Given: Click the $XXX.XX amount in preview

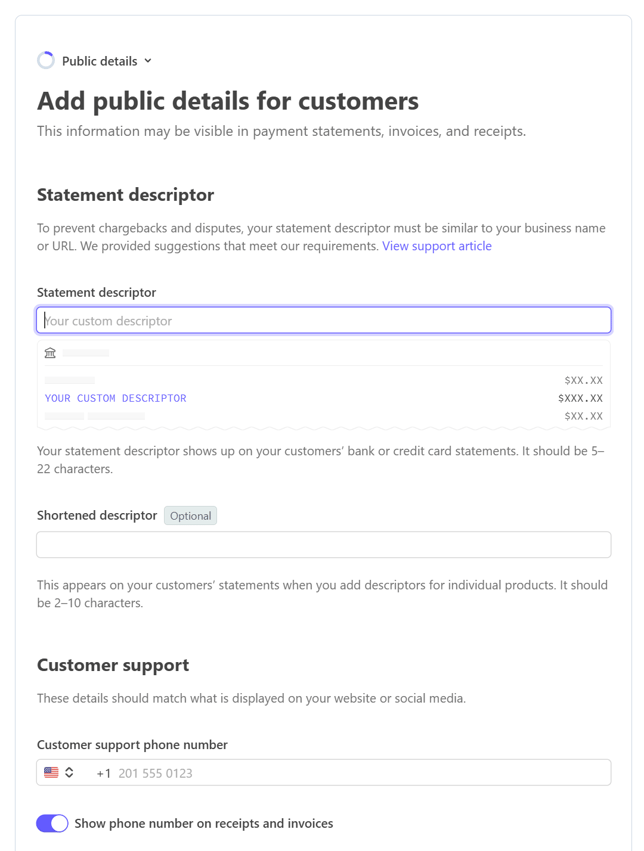Looking at the screenshot, I should click(580, 398).
